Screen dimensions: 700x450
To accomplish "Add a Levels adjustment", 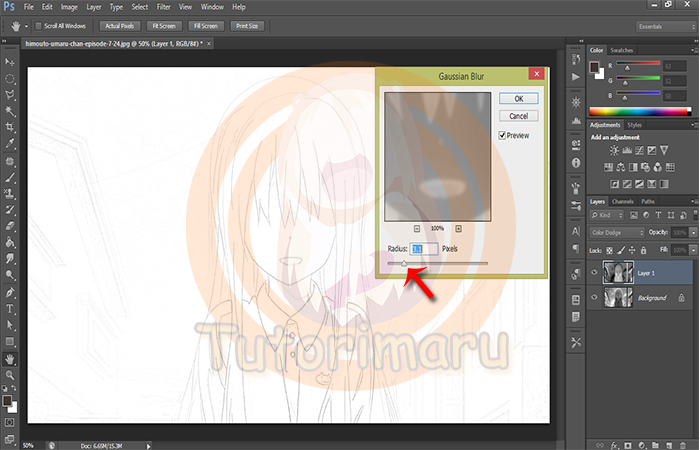I will tap(627, 150).
